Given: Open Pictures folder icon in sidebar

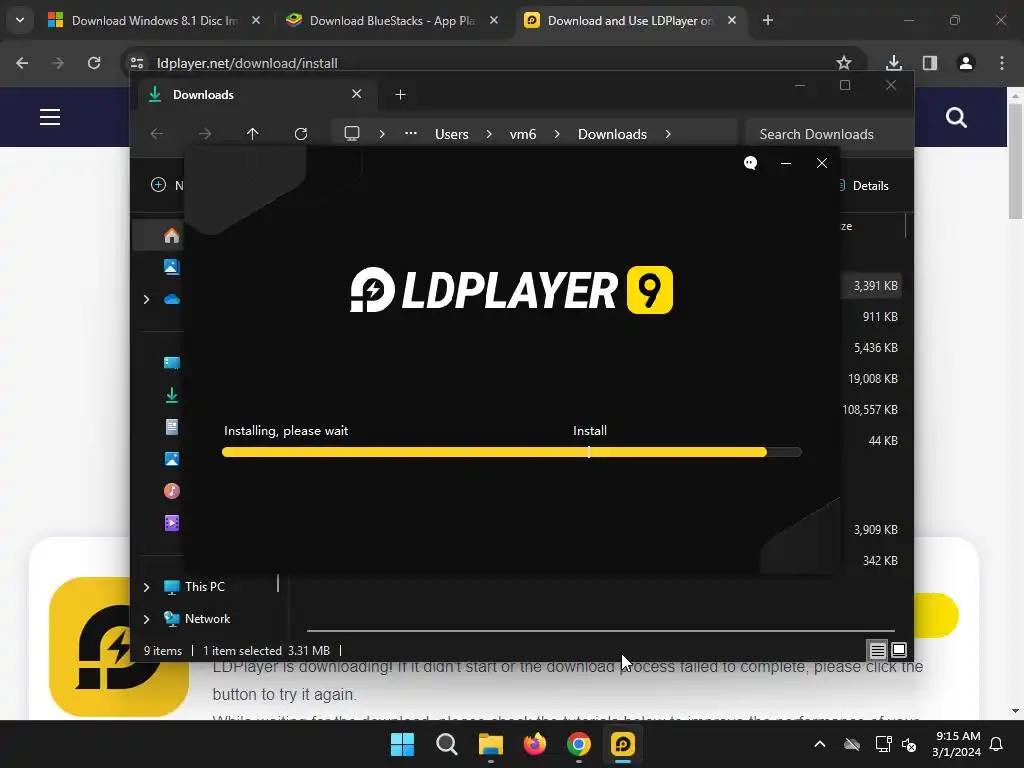Looking at the screenshot, I should click(x=172, y=459).
